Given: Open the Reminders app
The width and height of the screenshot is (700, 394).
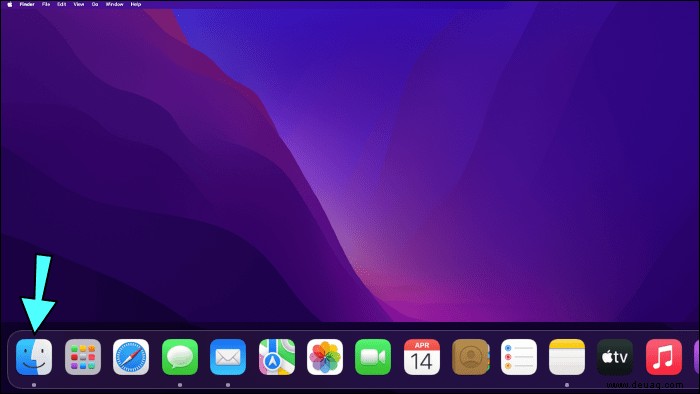Looking at the screenshot, I should point(518,357).
